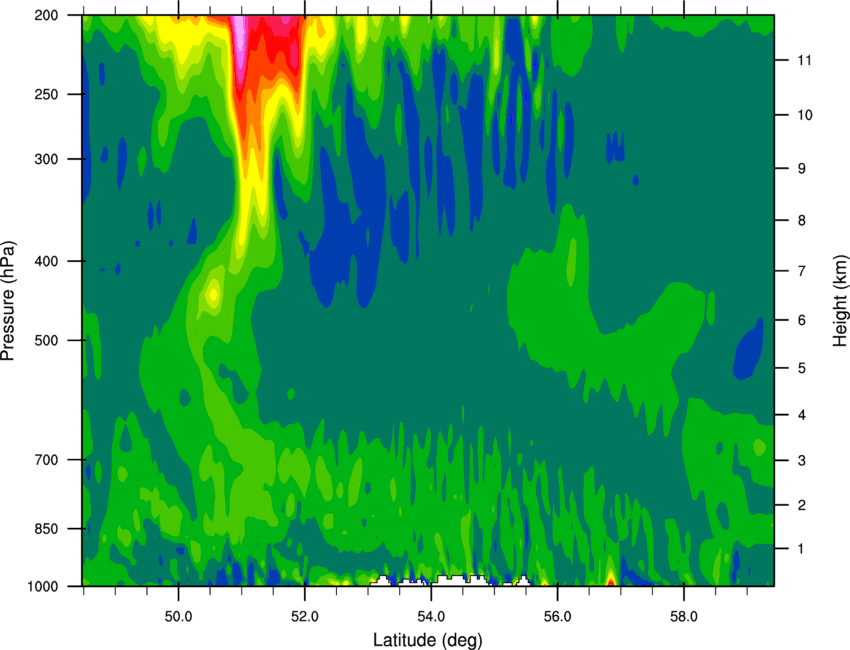The width and height of the screenshot is (850, 650).
Task: Click the 700 pressure tick label
Action: tap(46, 460)
